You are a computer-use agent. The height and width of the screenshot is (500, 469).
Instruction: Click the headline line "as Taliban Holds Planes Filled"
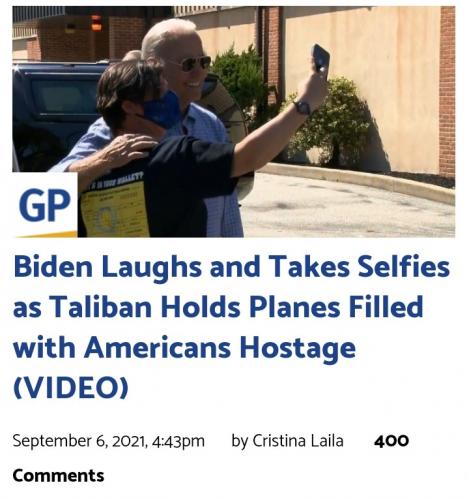click(x=218, y=307)
